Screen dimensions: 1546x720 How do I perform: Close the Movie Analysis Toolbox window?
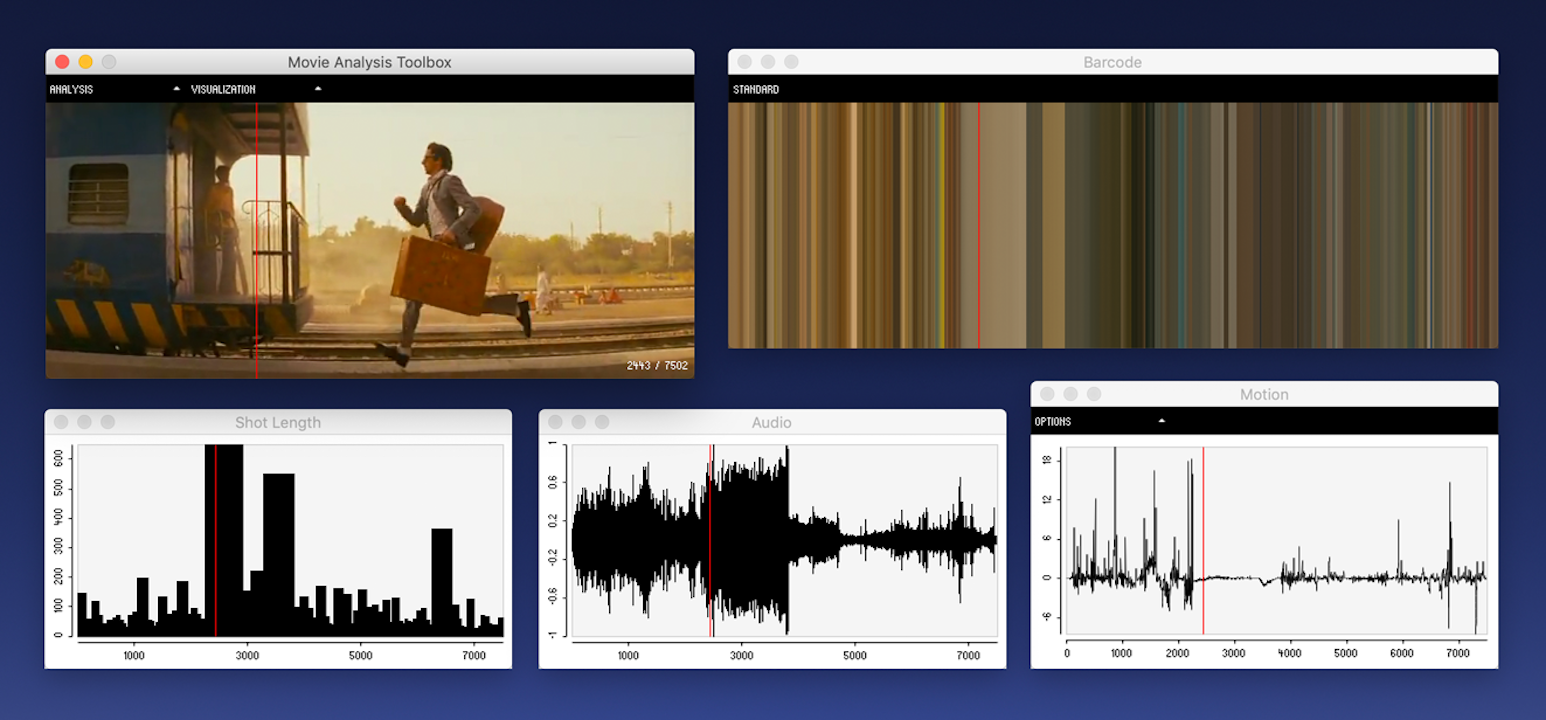(62, 62)
